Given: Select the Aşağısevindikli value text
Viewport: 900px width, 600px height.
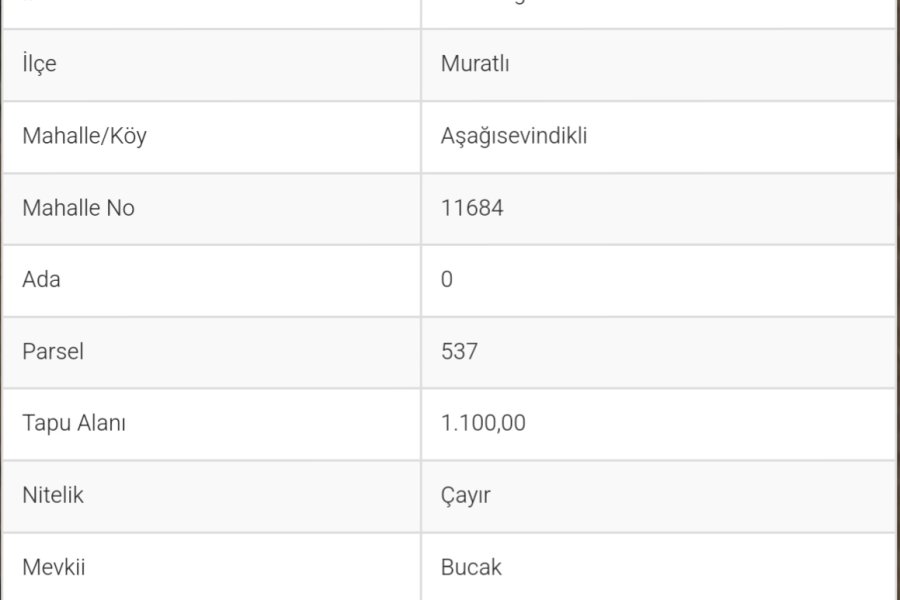Looking at the screenshot, I should point(514,137).
